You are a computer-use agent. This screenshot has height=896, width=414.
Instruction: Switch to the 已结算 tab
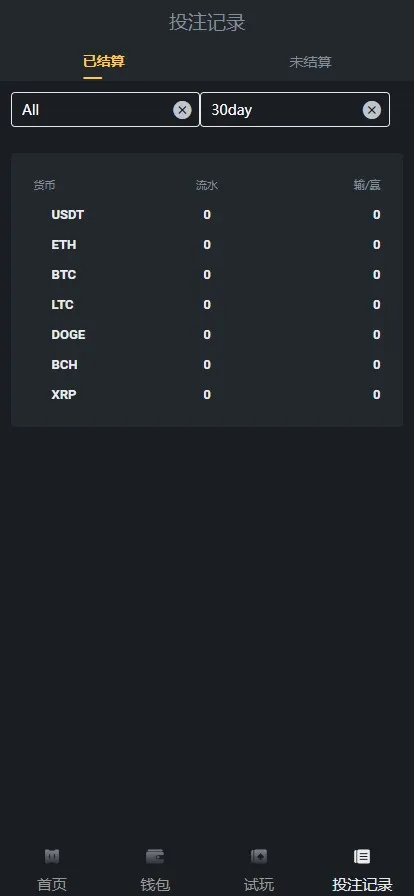coord(104,62)
